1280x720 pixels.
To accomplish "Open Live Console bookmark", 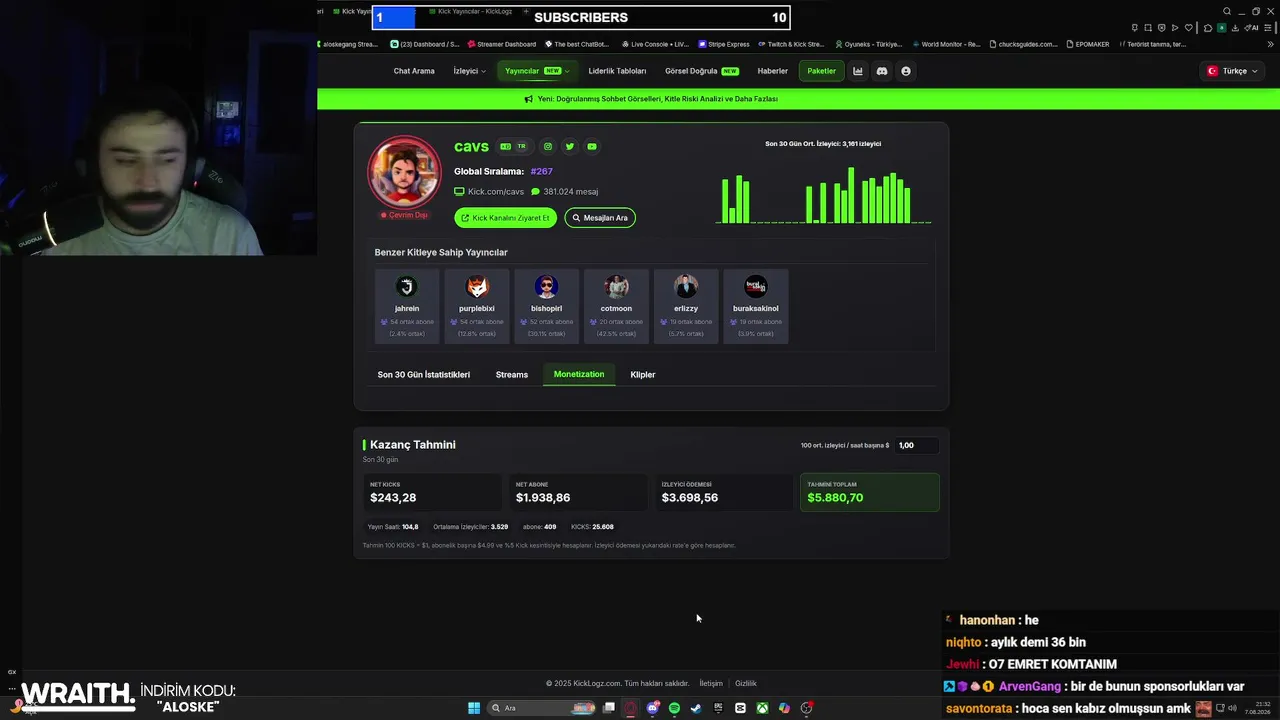I will (655, 44).
